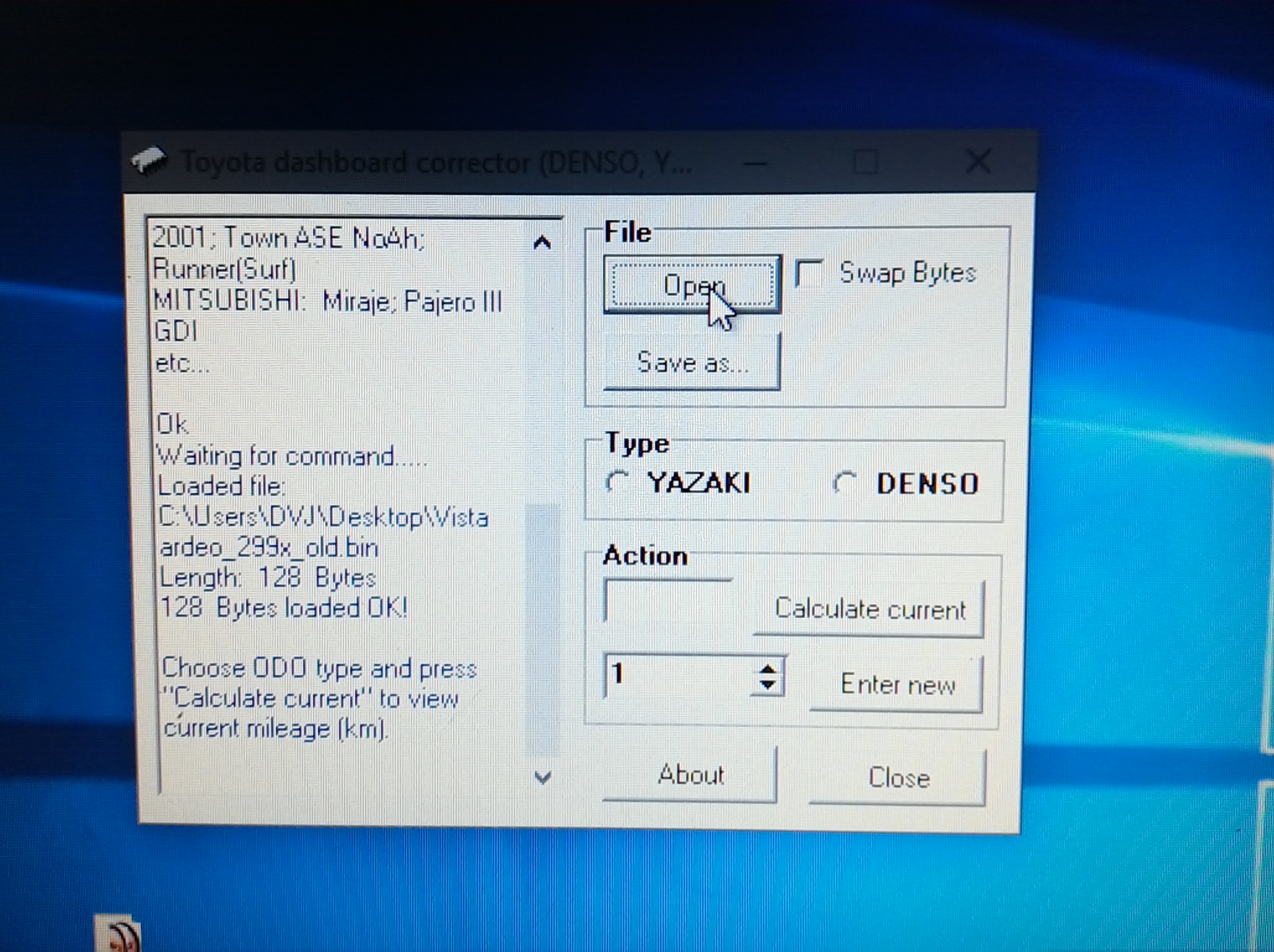Click the Open file button
Viewport: 1274px width, 952px height.
tap(692, 285)
